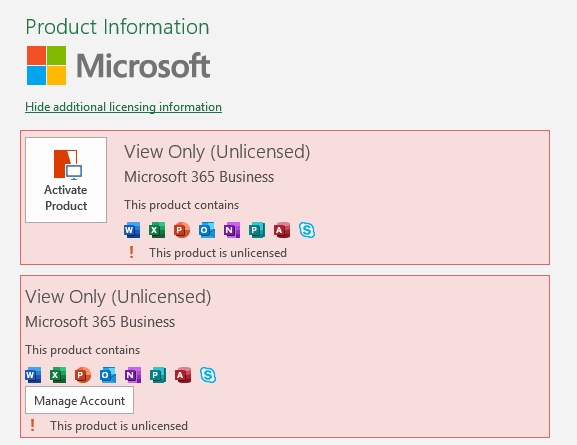
Task: Click the PowerPoint icon in the first product panel
Action: pyautogui.click(x=182, y=230)
